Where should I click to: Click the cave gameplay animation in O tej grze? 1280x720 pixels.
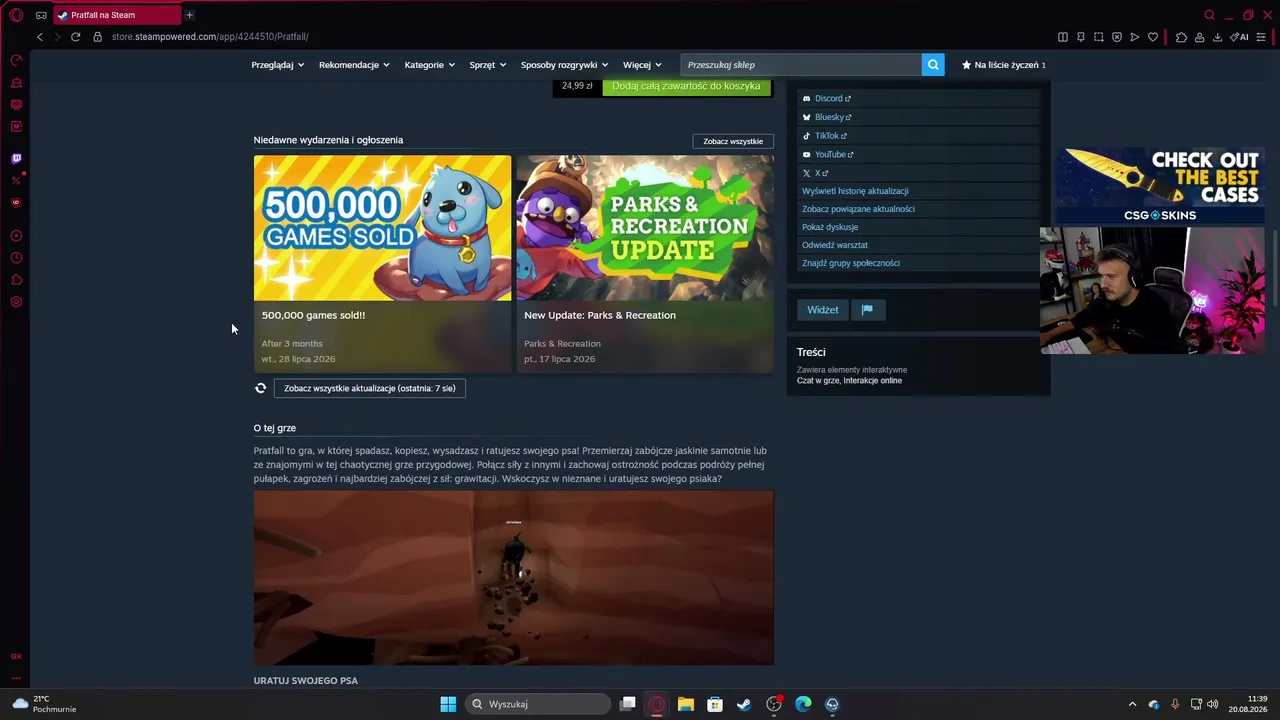513,578
